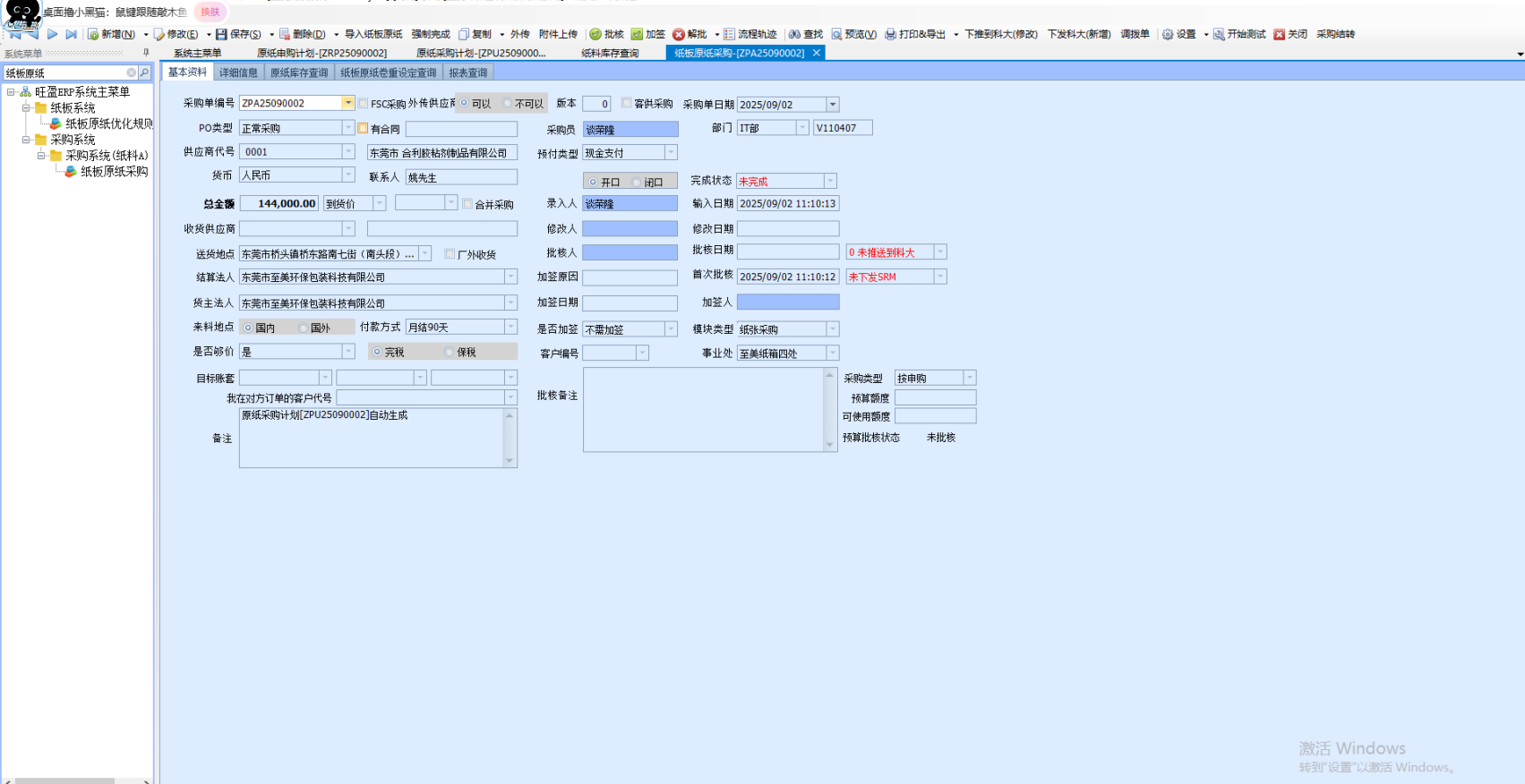Open the 设置 gear settings icon
The height and width of the screenshot is (784, 1525).
(1168, 34)
